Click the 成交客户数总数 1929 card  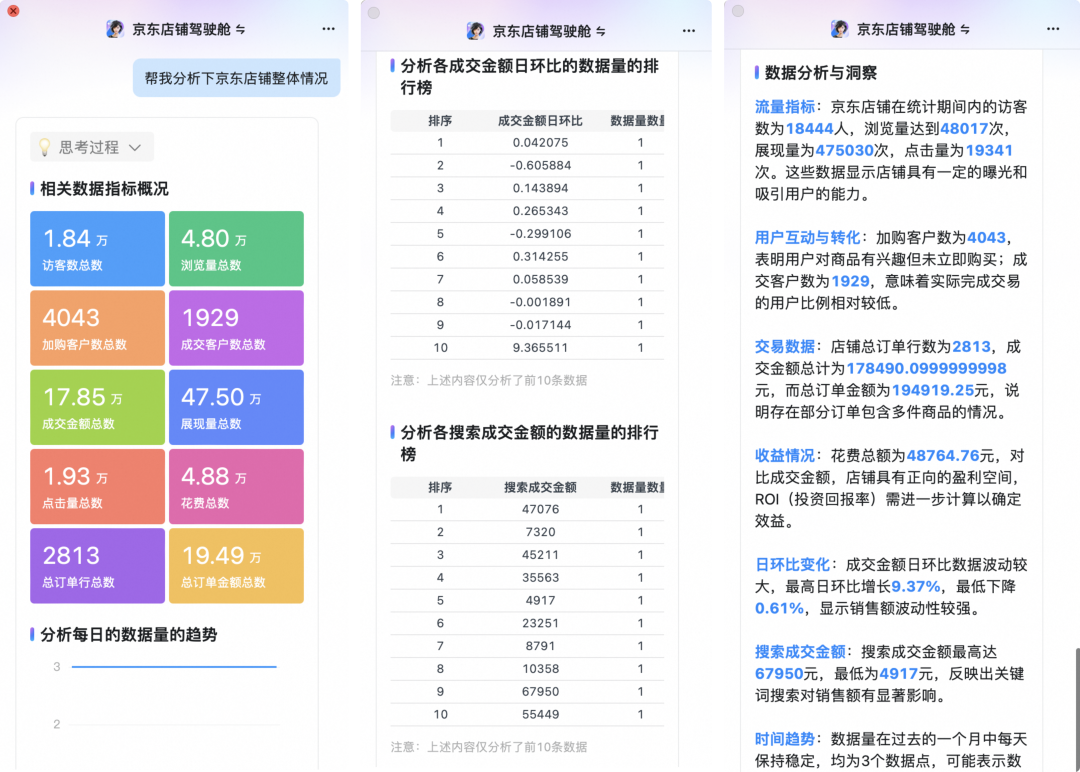(236, 328)
